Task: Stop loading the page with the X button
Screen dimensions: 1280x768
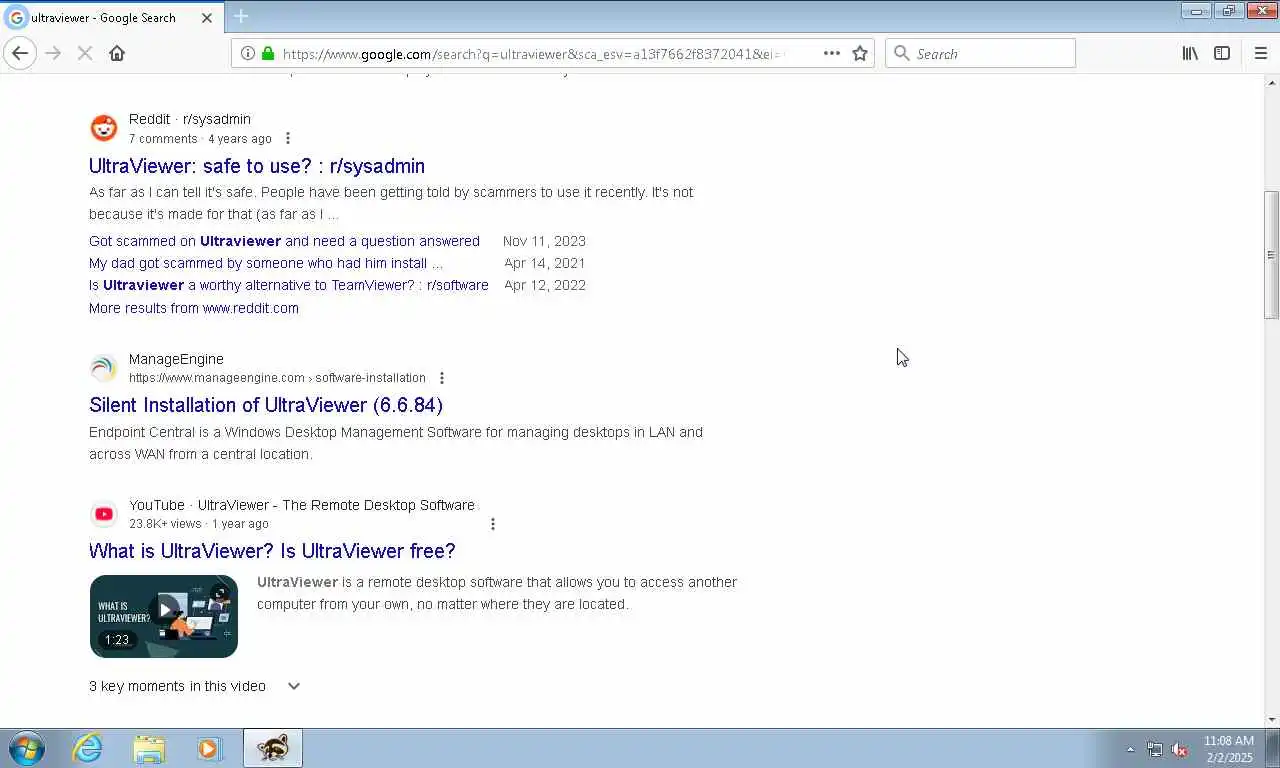Action: [x=85, y=53]
